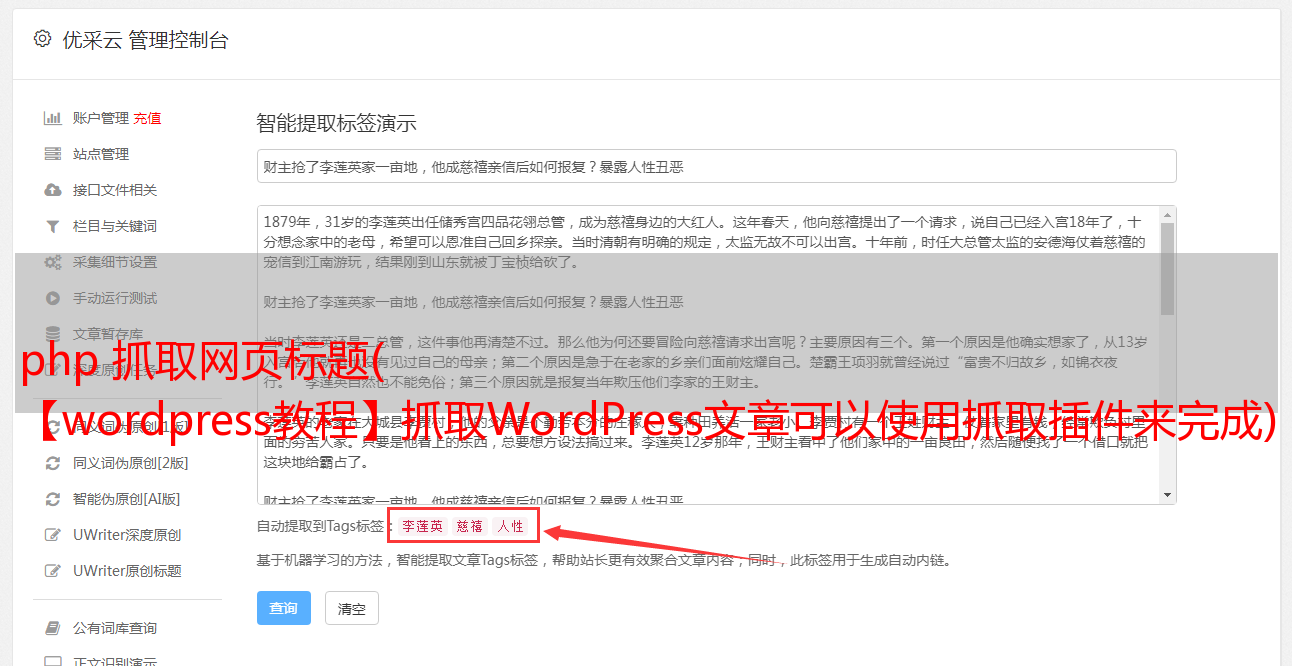
Task: Click the 清空 button
Action: click(352, 608)
